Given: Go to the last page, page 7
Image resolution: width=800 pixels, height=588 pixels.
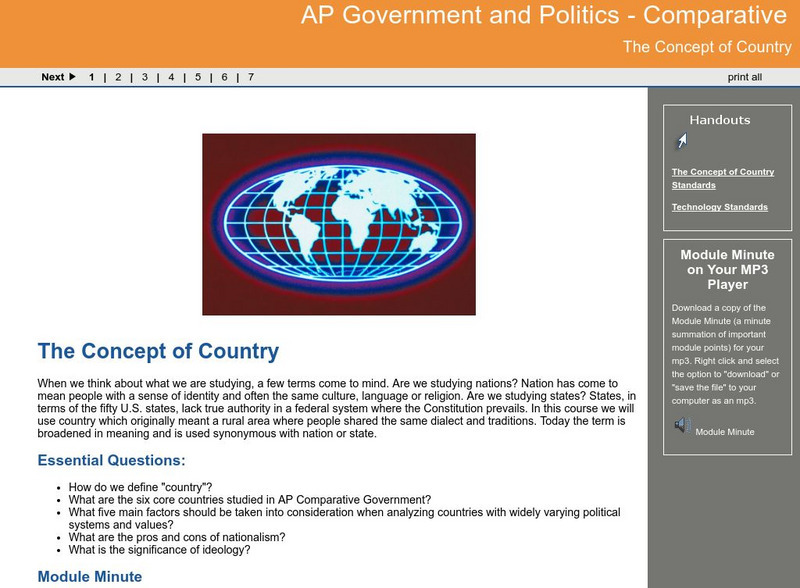Looking at the screenshot, I should coord(248,75).
